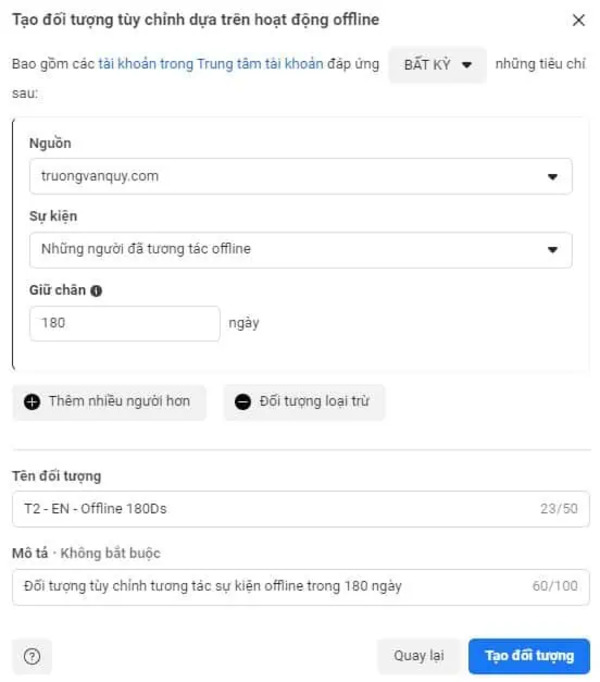
Task: Open the BẤT KỲ criteria dropdown
Action: (x=437, y=65)
